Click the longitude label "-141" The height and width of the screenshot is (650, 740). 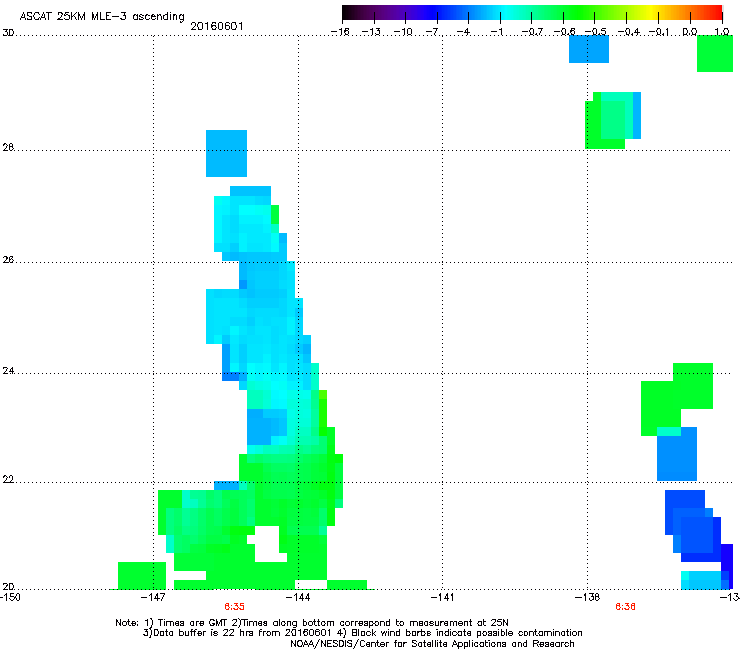(x=443, y=597)
